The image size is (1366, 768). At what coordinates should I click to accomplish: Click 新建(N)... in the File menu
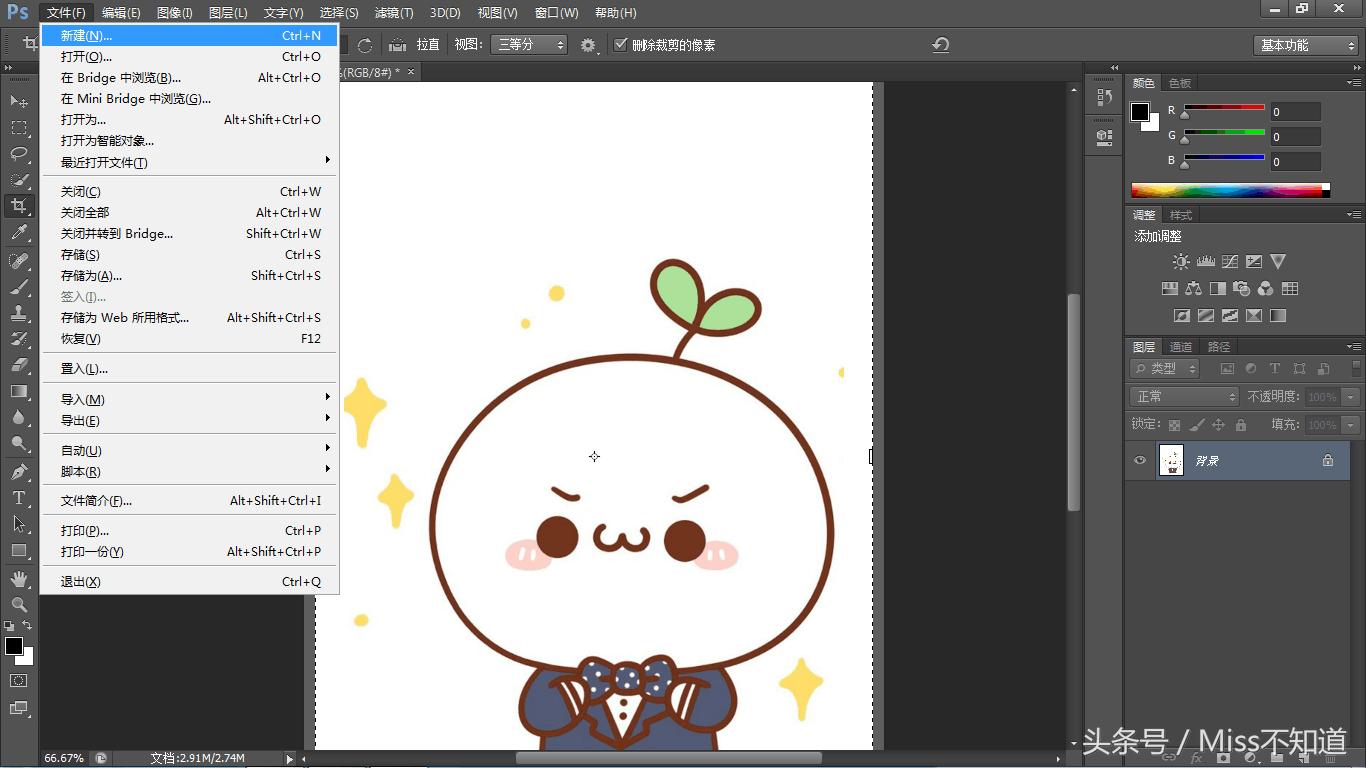[x=87, y=36]
